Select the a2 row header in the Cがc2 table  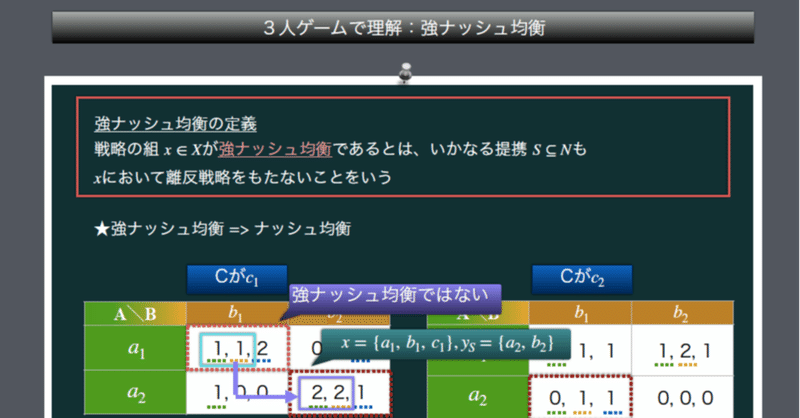click(x=478, y=396)
